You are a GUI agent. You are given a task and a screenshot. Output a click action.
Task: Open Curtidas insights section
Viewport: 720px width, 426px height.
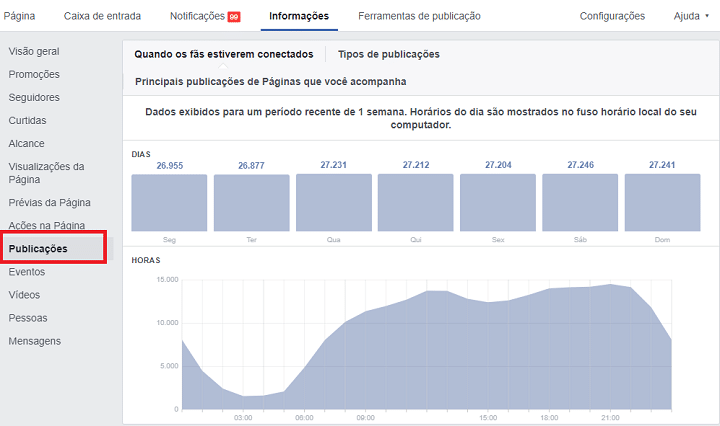27,120
